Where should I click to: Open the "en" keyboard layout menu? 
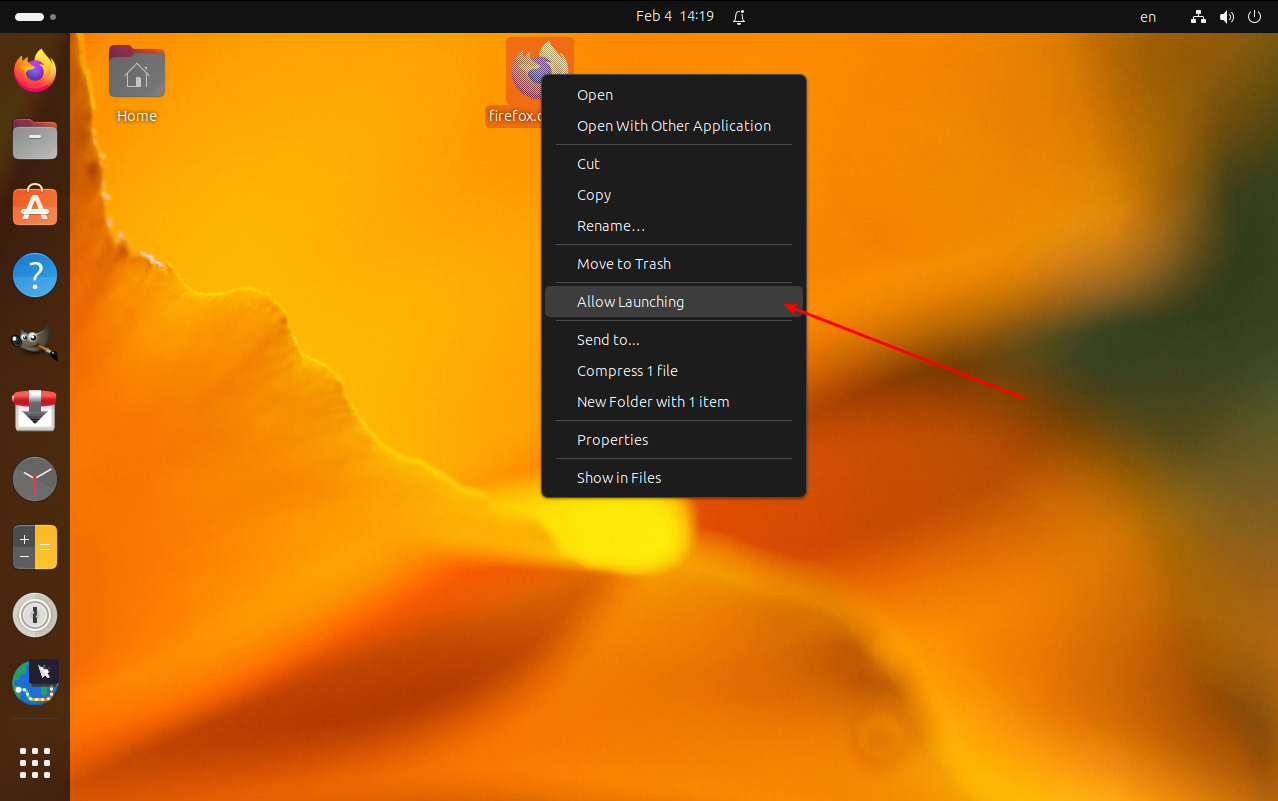pyautogui.click(x=1147, y=16)
